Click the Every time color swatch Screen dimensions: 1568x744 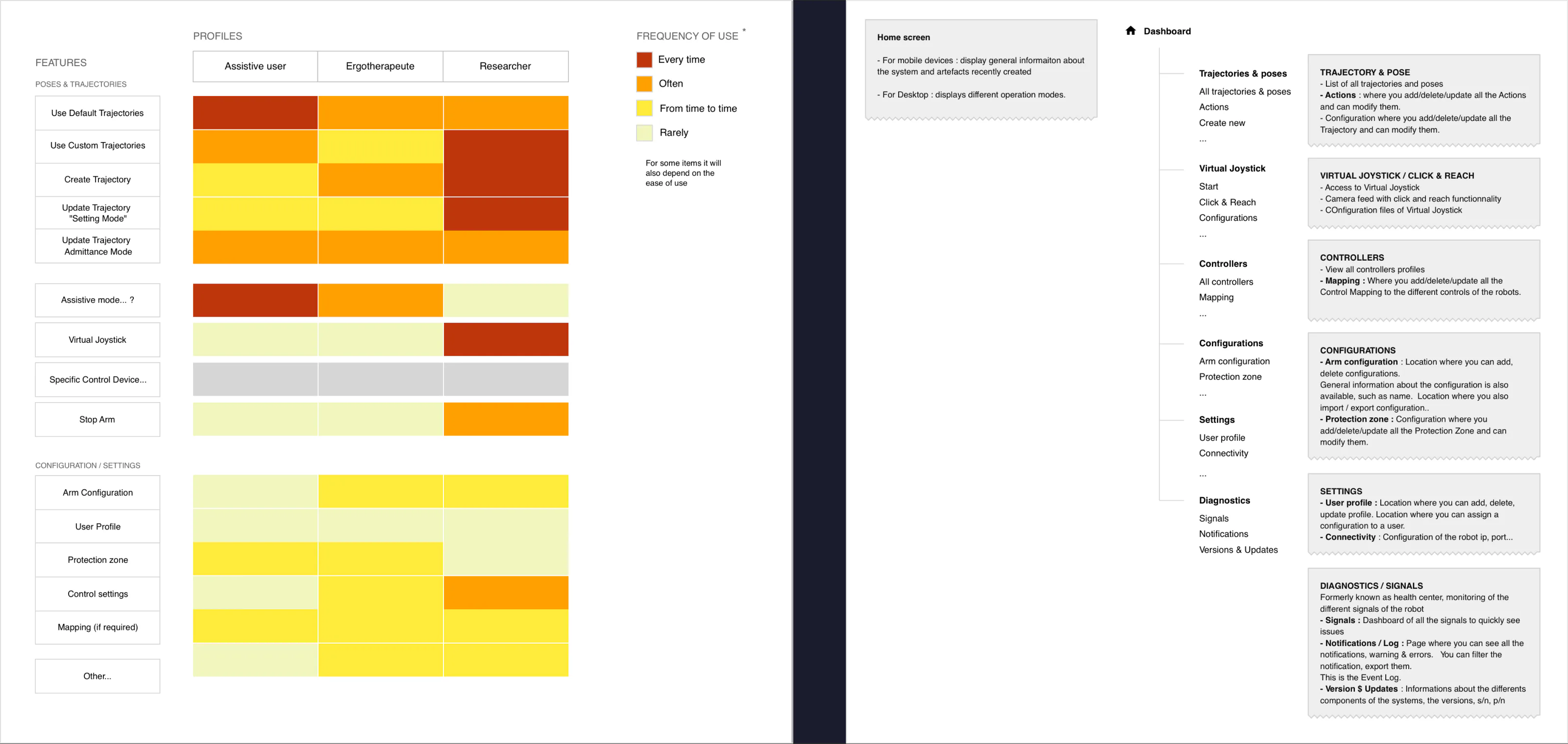(644, 60)
